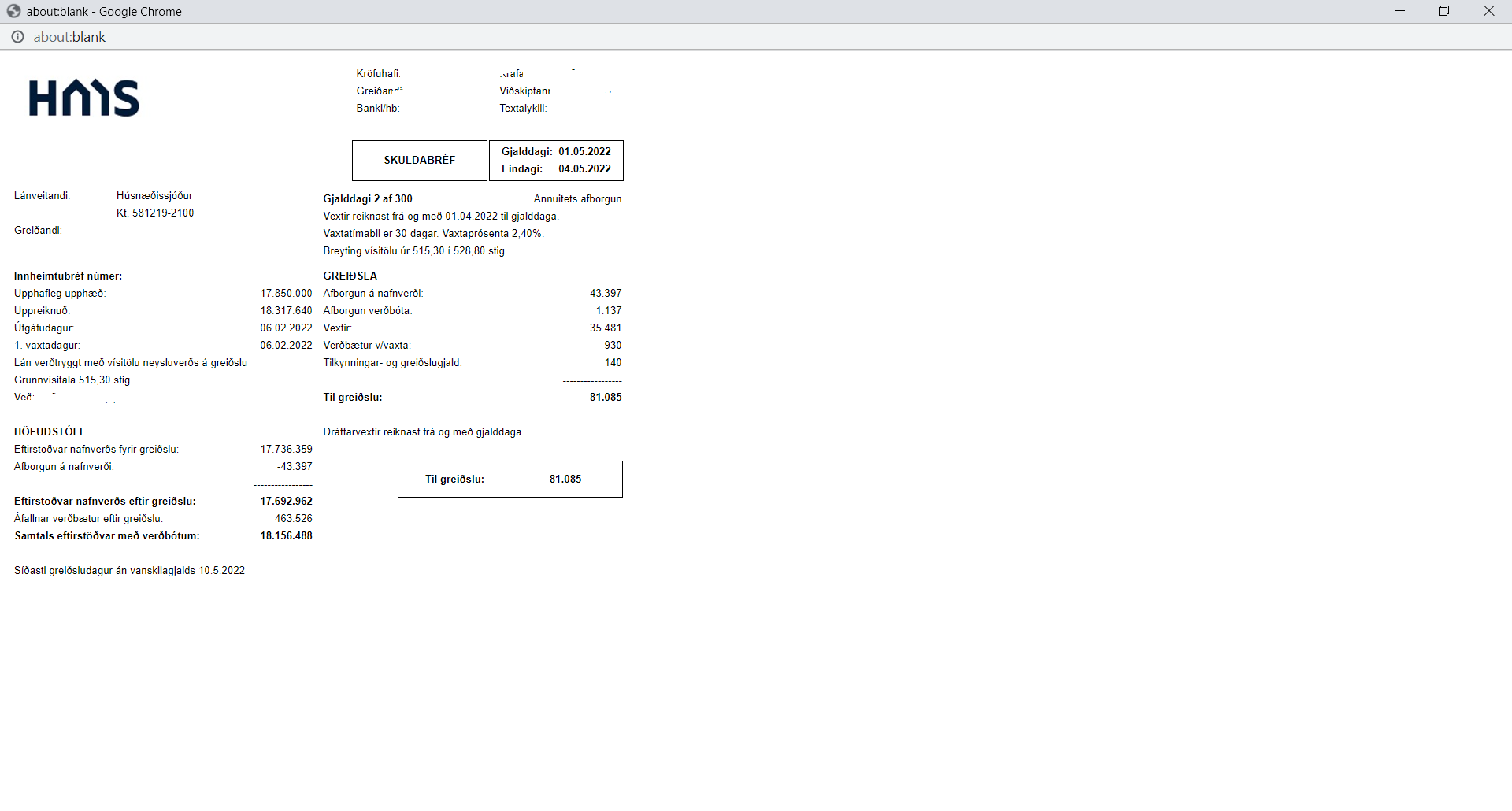Click the Chrome globe icon in title bar

[x=13, y=11]
